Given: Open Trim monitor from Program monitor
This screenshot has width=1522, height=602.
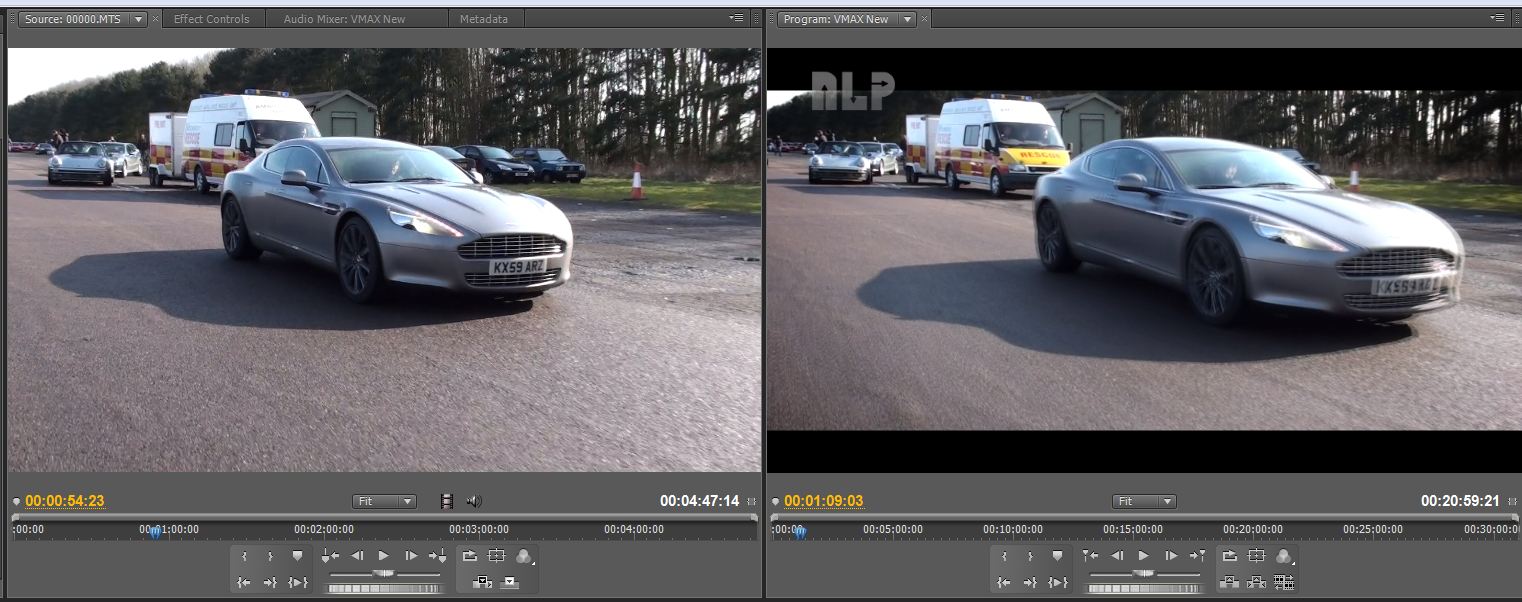Looking at the screenshot, I should click(x=1284, y=582).
